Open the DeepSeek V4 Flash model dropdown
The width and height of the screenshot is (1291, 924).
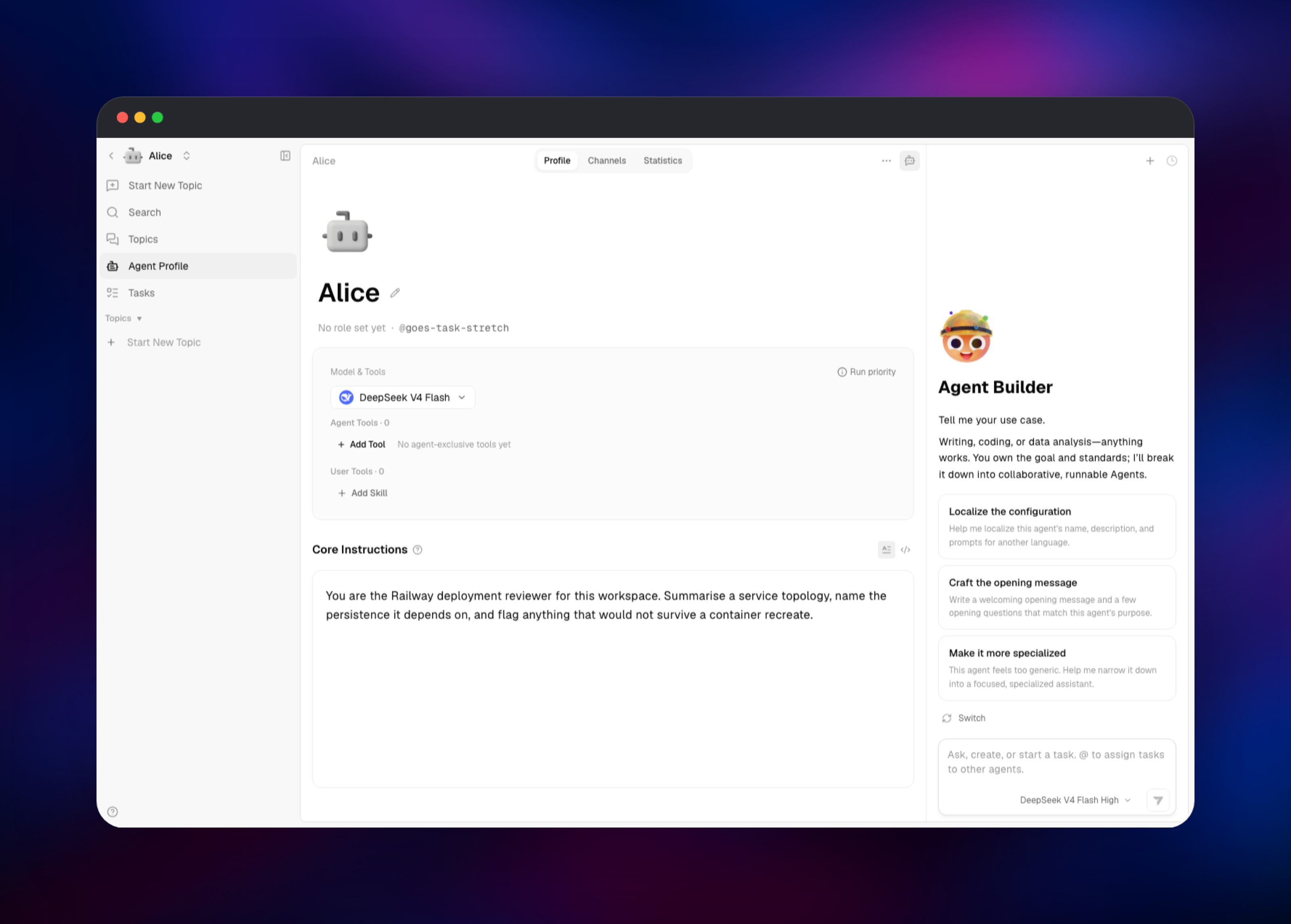[x=403, y=397]
